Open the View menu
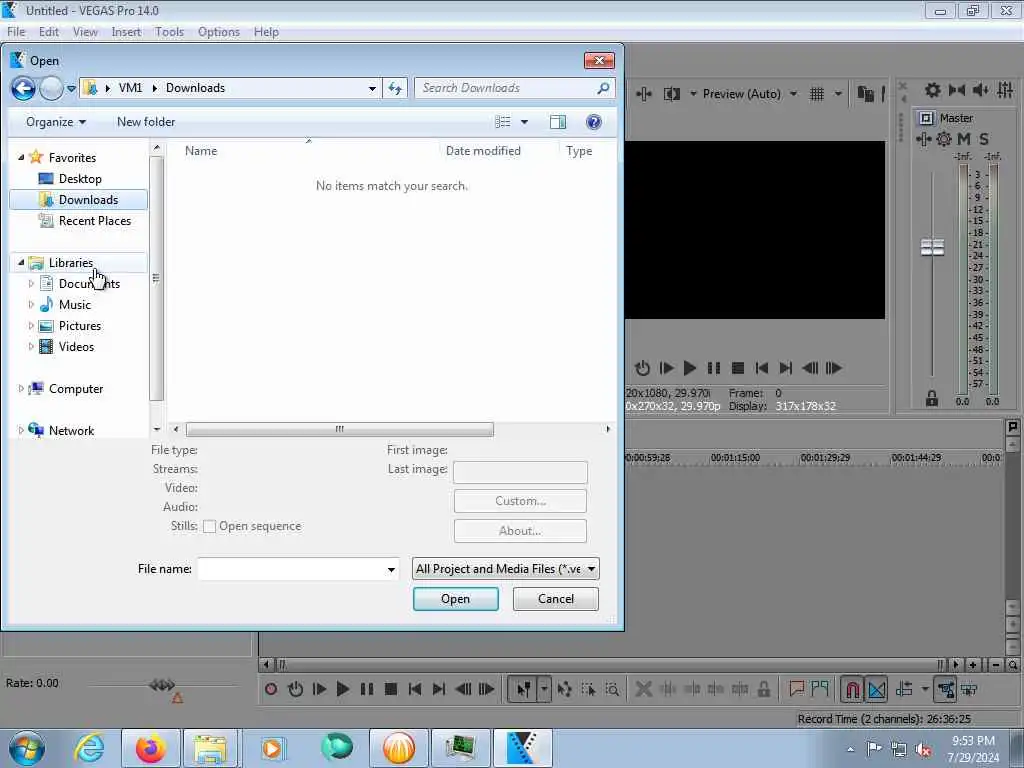This screenshot has width=1024, height=768. [85, 32]
